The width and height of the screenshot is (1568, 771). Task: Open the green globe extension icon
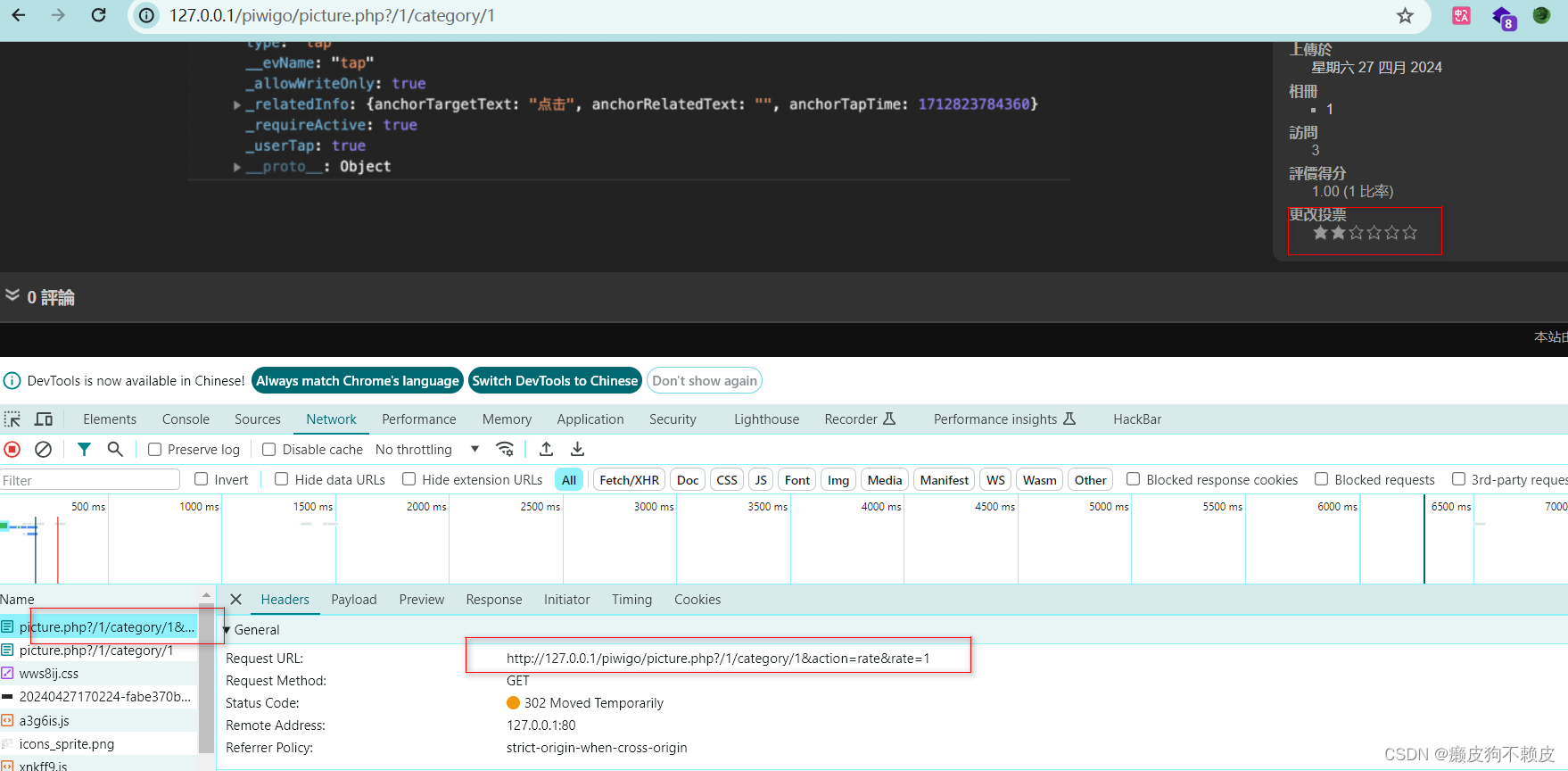click(x=1541, y=15)
